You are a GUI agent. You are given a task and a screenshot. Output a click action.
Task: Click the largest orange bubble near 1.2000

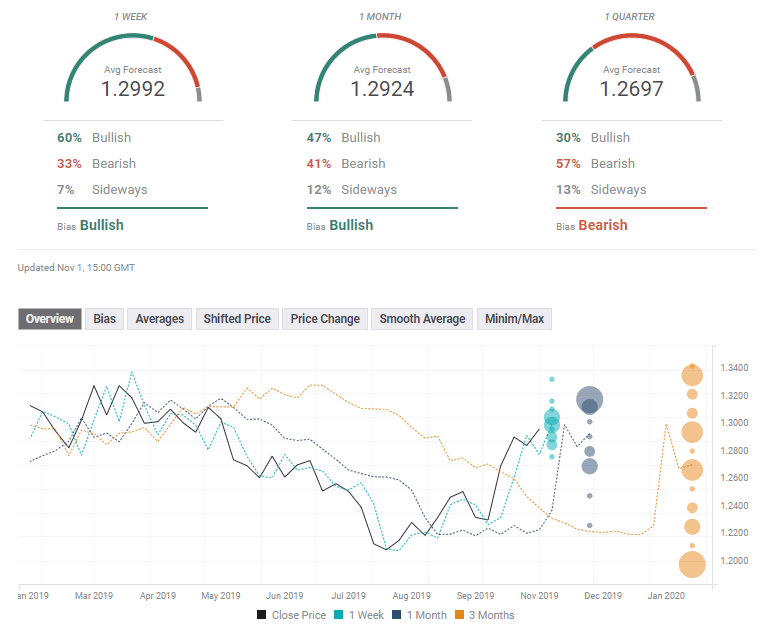[x=692, y=565]
